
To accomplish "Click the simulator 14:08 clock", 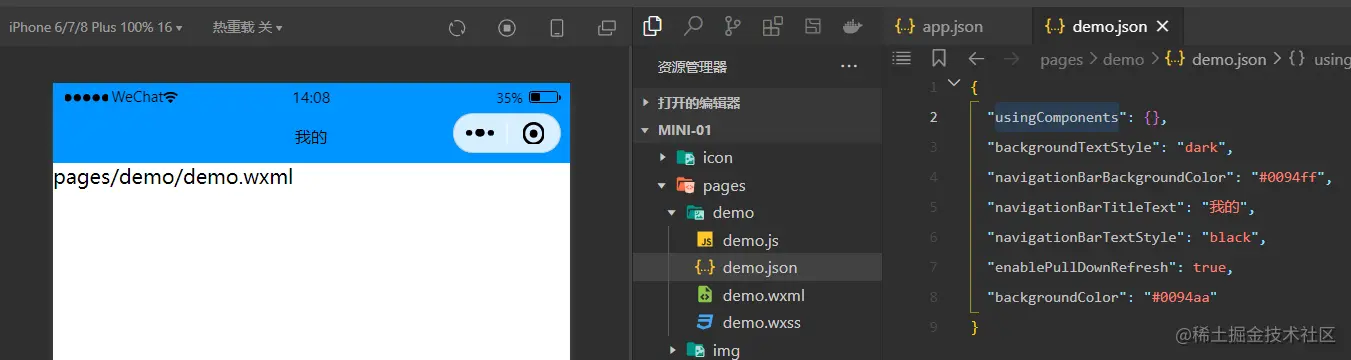I will pyautogui.click(x=311, y=98).
